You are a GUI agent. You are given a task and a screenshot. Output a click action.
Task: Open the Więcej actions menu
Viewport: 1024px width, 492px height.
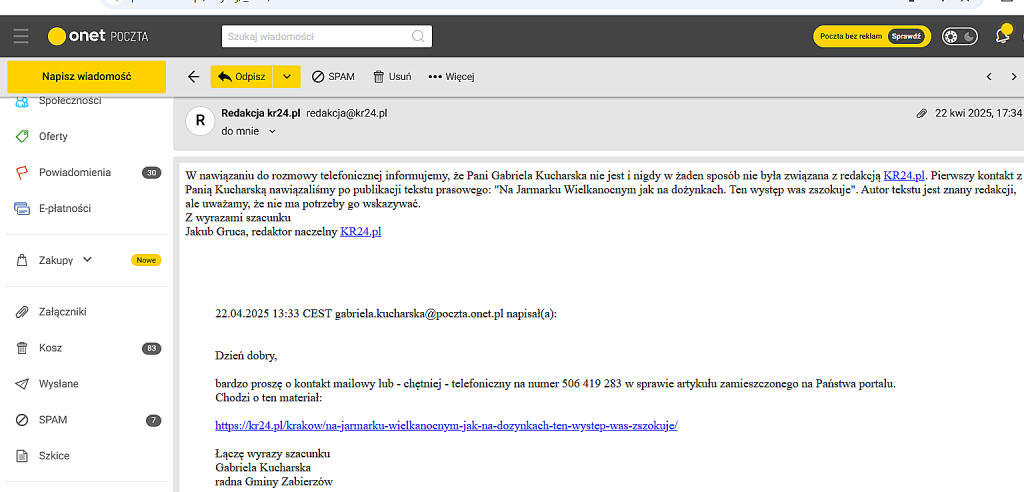pos(450,77)
